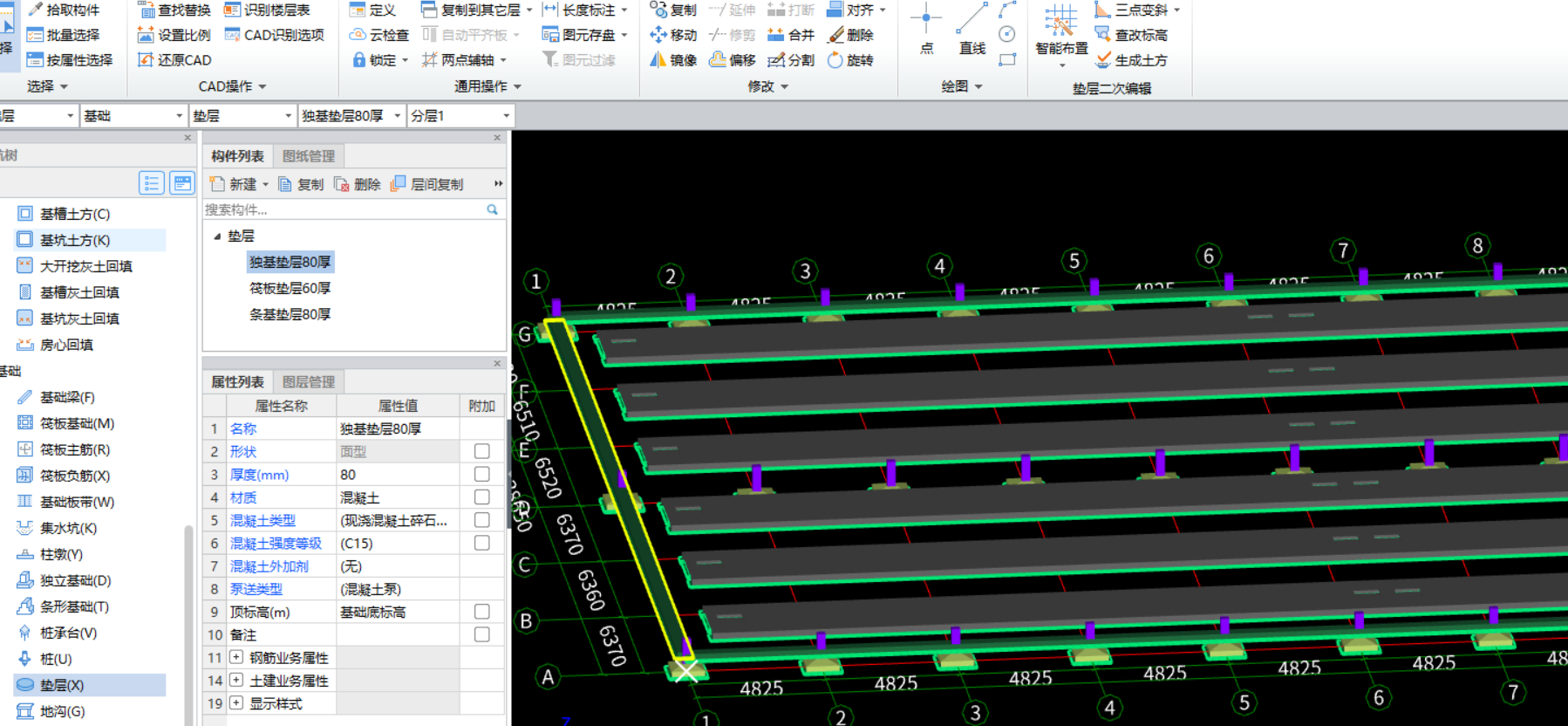Tick the 材质 row 附加 checkbox
The width and height of the screenshot is (1568, 726).
481,497
